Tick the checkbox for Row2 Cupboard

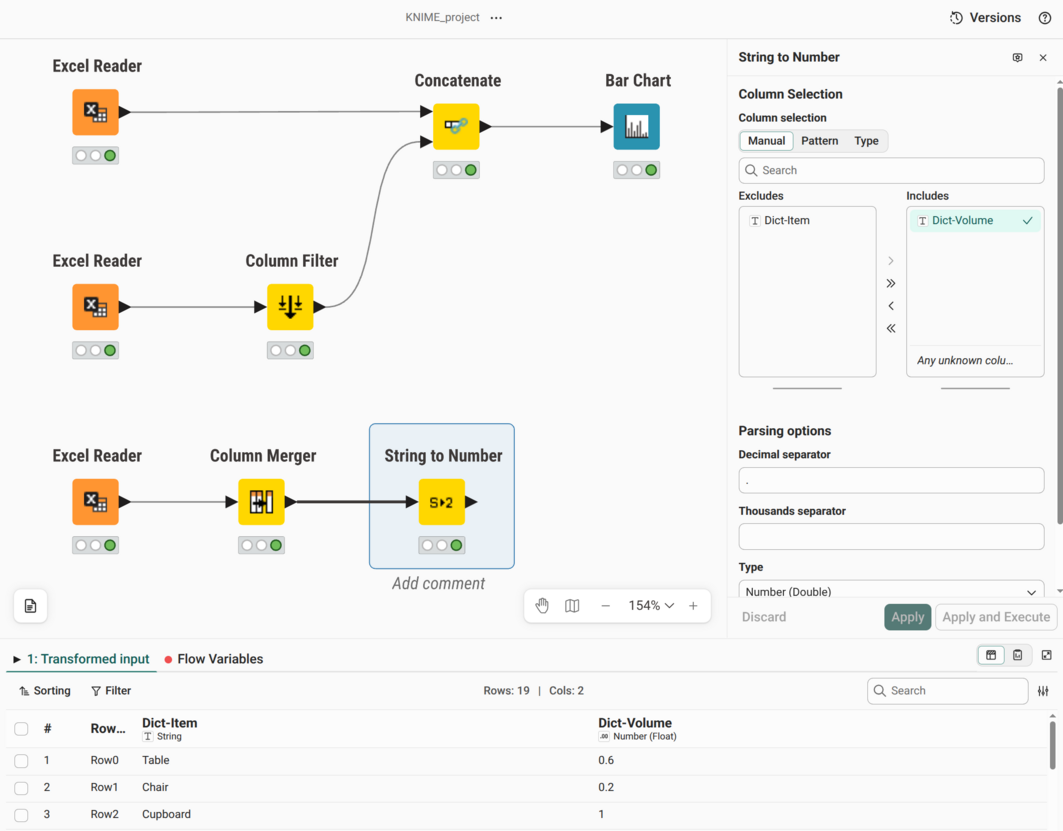(21, 815)
